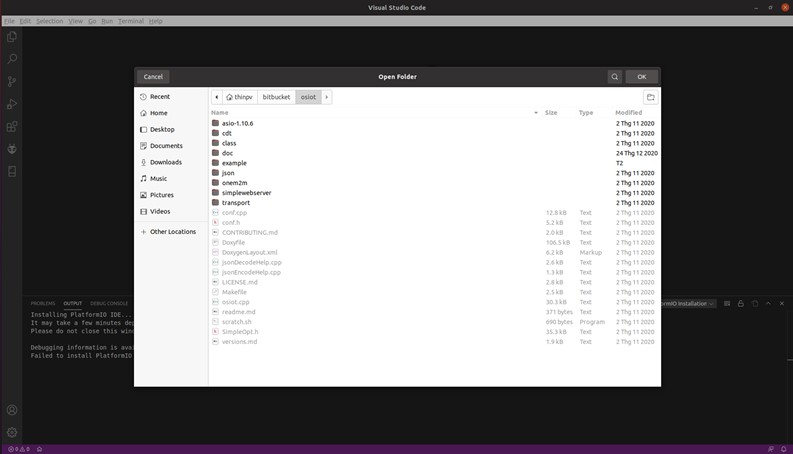The width and height of the screenshot is (793, 454).
Task: Open the Help menu
Action: click(x=156, y=21)
